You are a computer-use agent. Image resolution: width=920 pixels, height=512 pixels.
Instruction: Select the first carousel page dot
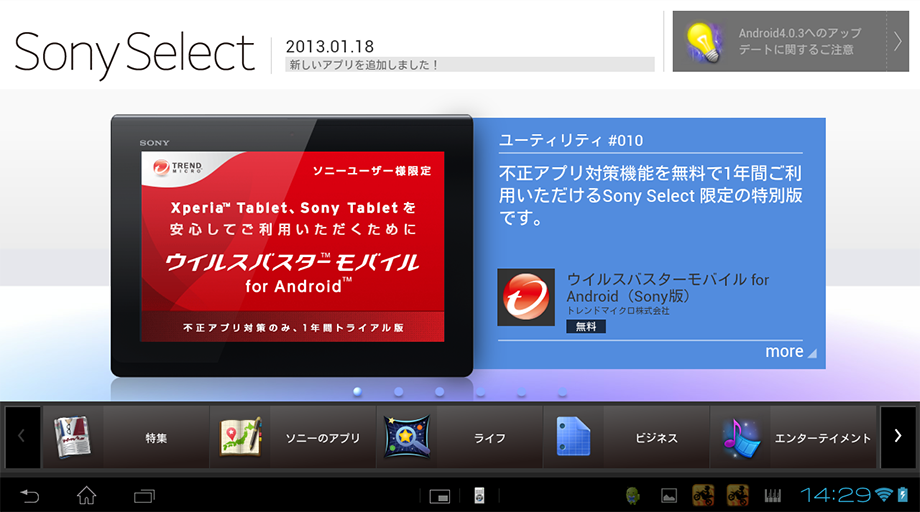click(x=357, y=392)
